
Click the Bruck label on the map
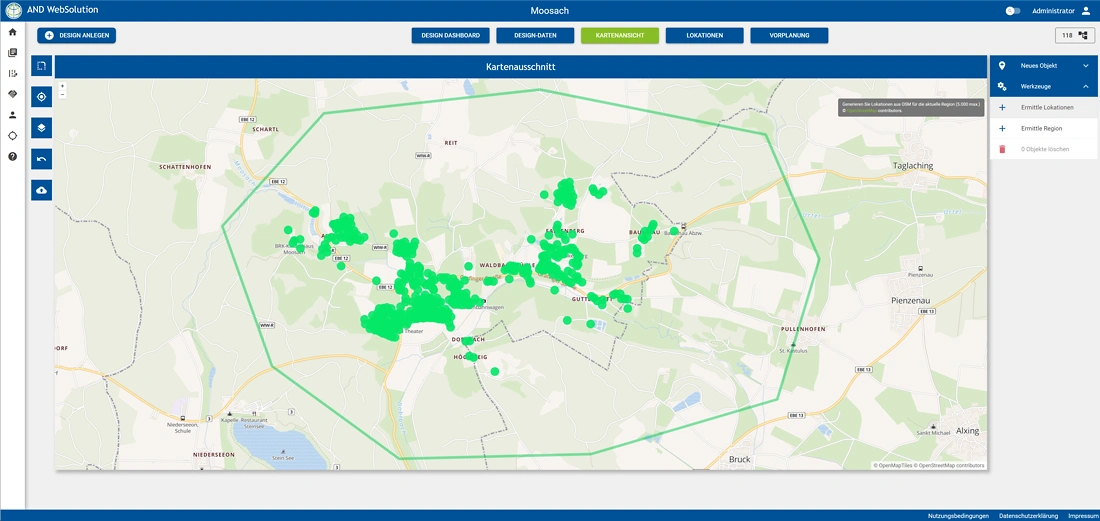(739, 459)
